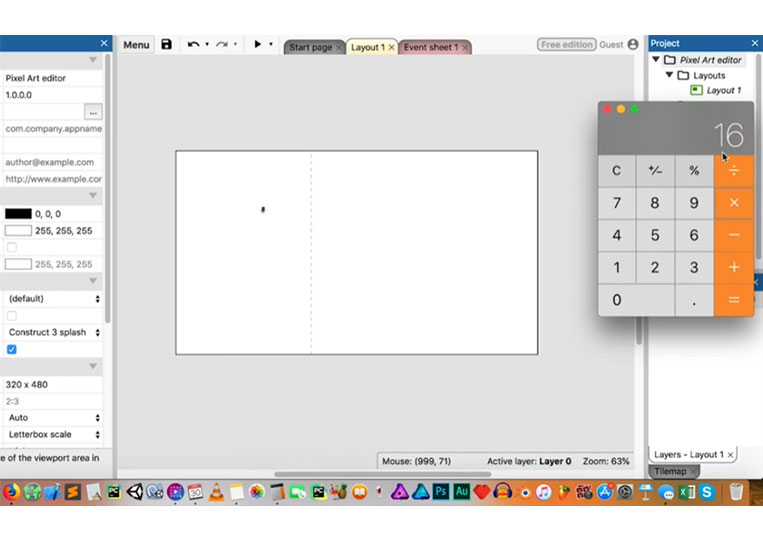Screen dimensions: 763x541
Task: Close the Project panel
Action: (x=755, y=43)
